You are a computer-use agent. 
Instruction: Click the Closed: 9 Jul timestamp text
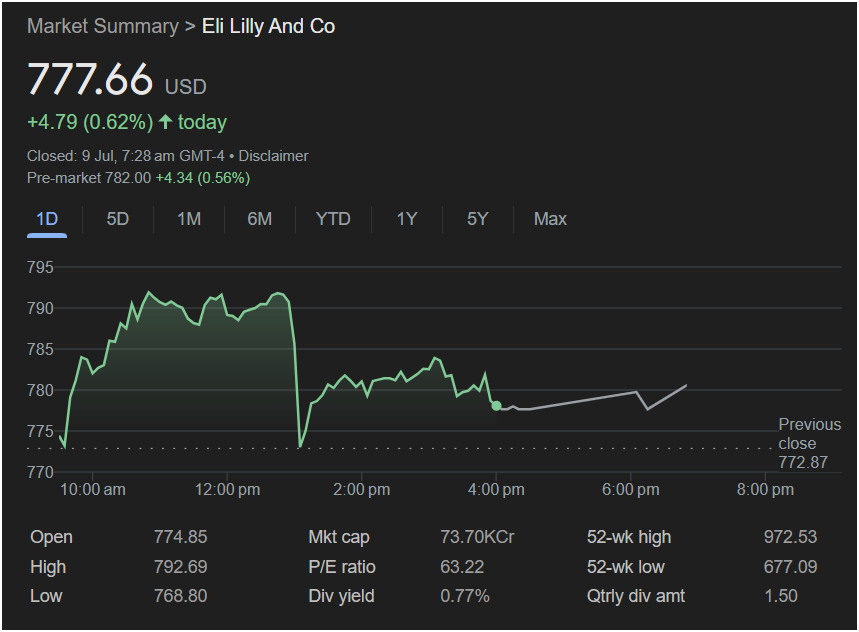pyautogui.click(x=125, y=156)
